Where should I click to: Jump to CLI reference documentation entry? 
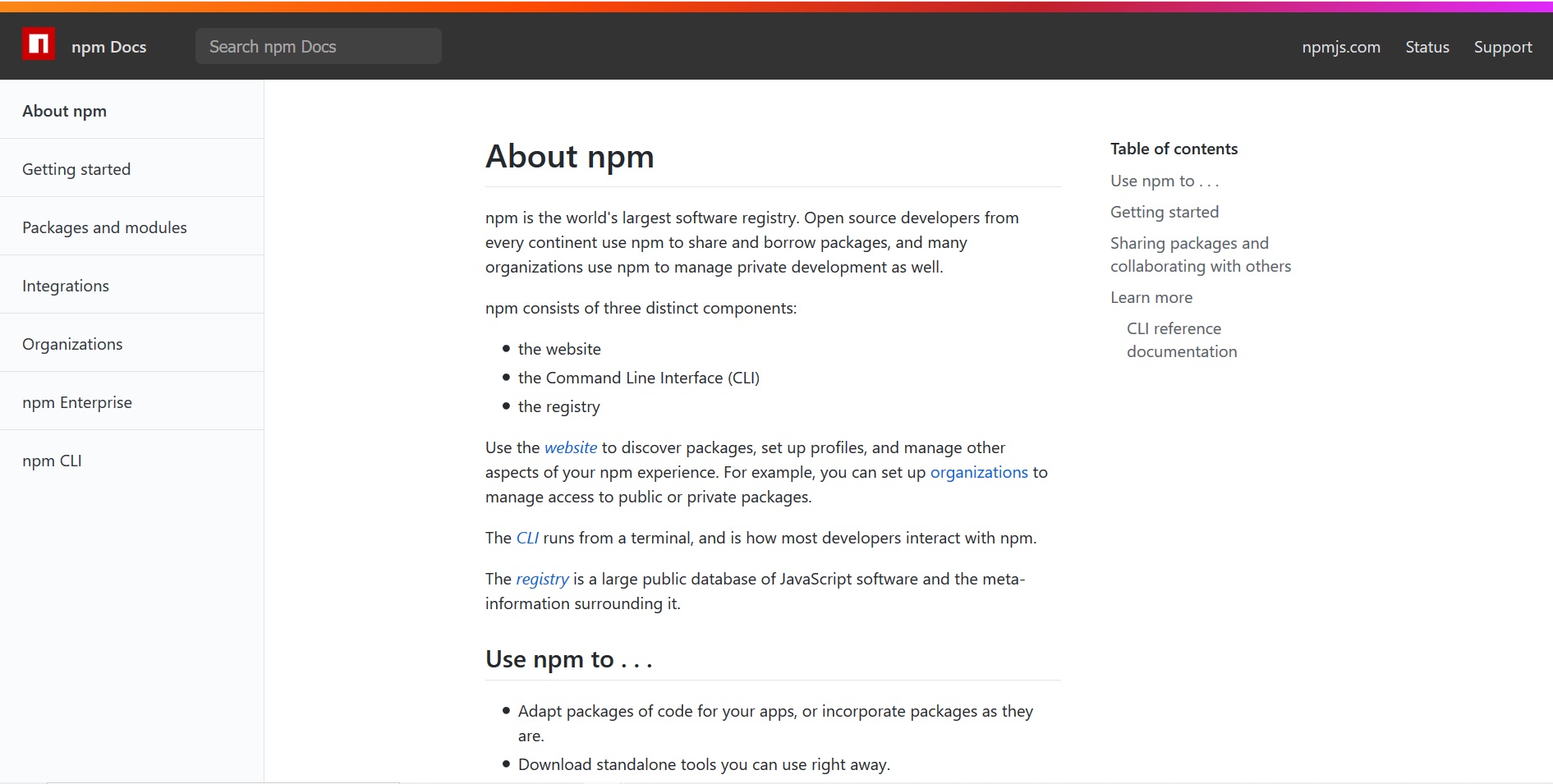tap(1182, 340)
